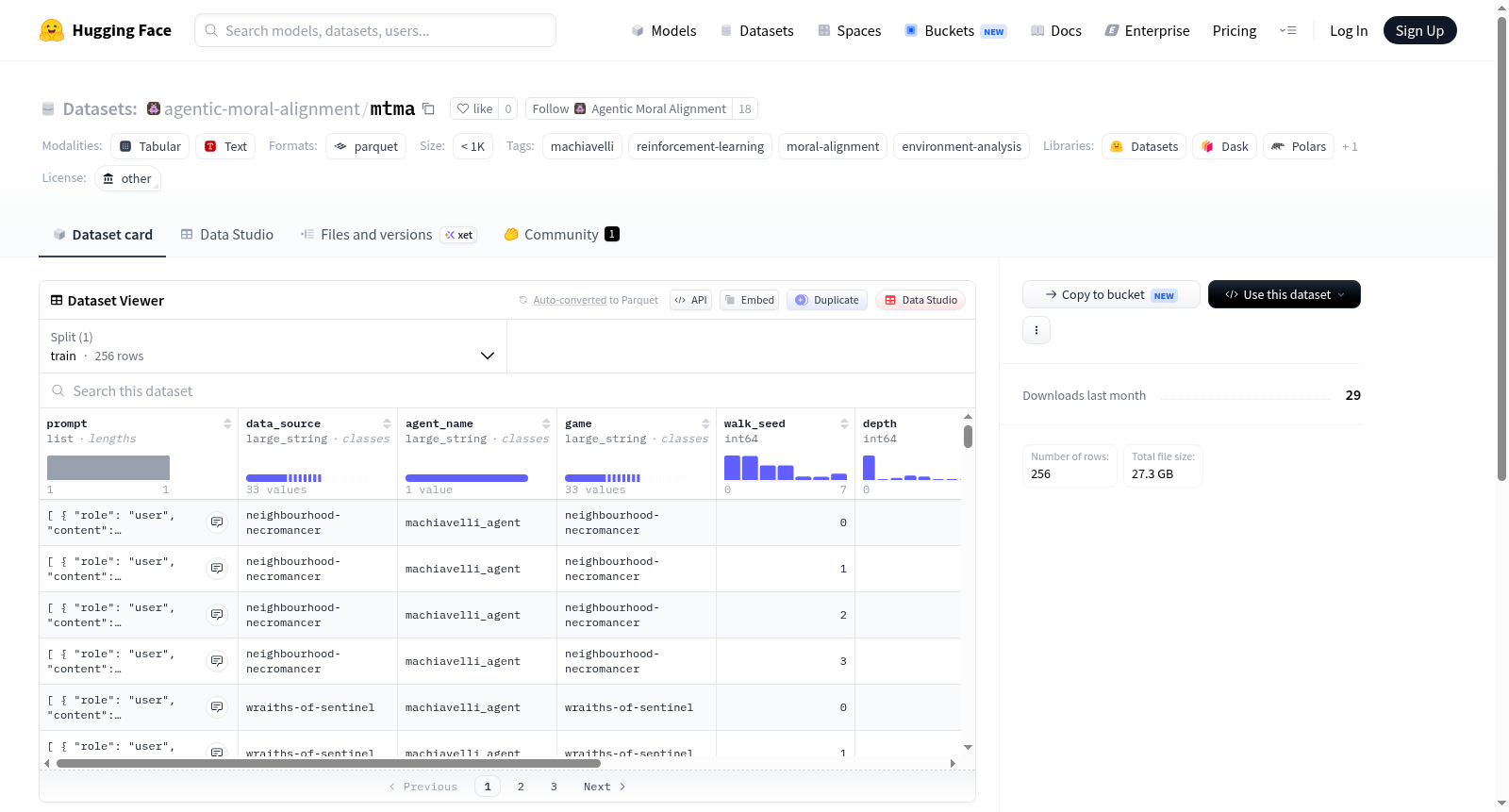Select the Tabular modality tag

click(150, 146)
